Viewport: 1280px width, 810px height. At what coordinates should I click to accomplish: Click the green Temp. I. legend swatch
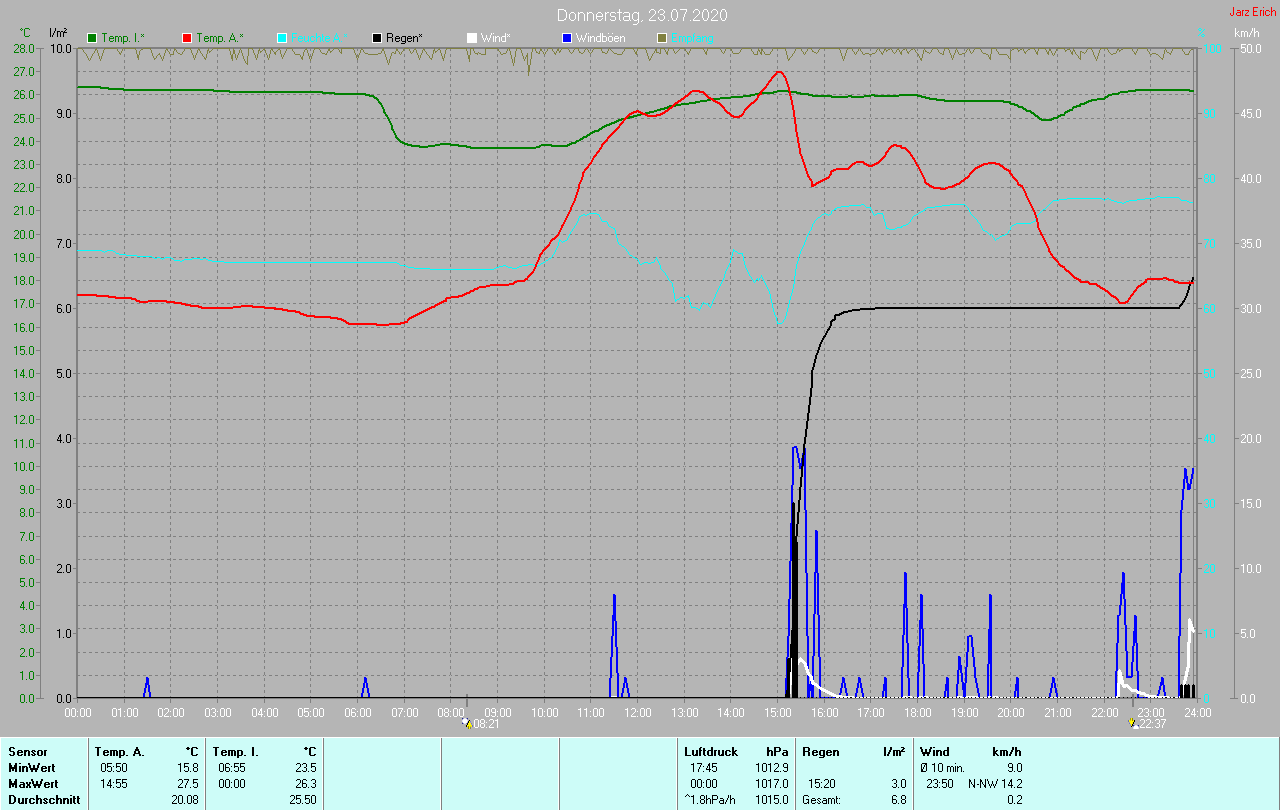pos(93,38)
